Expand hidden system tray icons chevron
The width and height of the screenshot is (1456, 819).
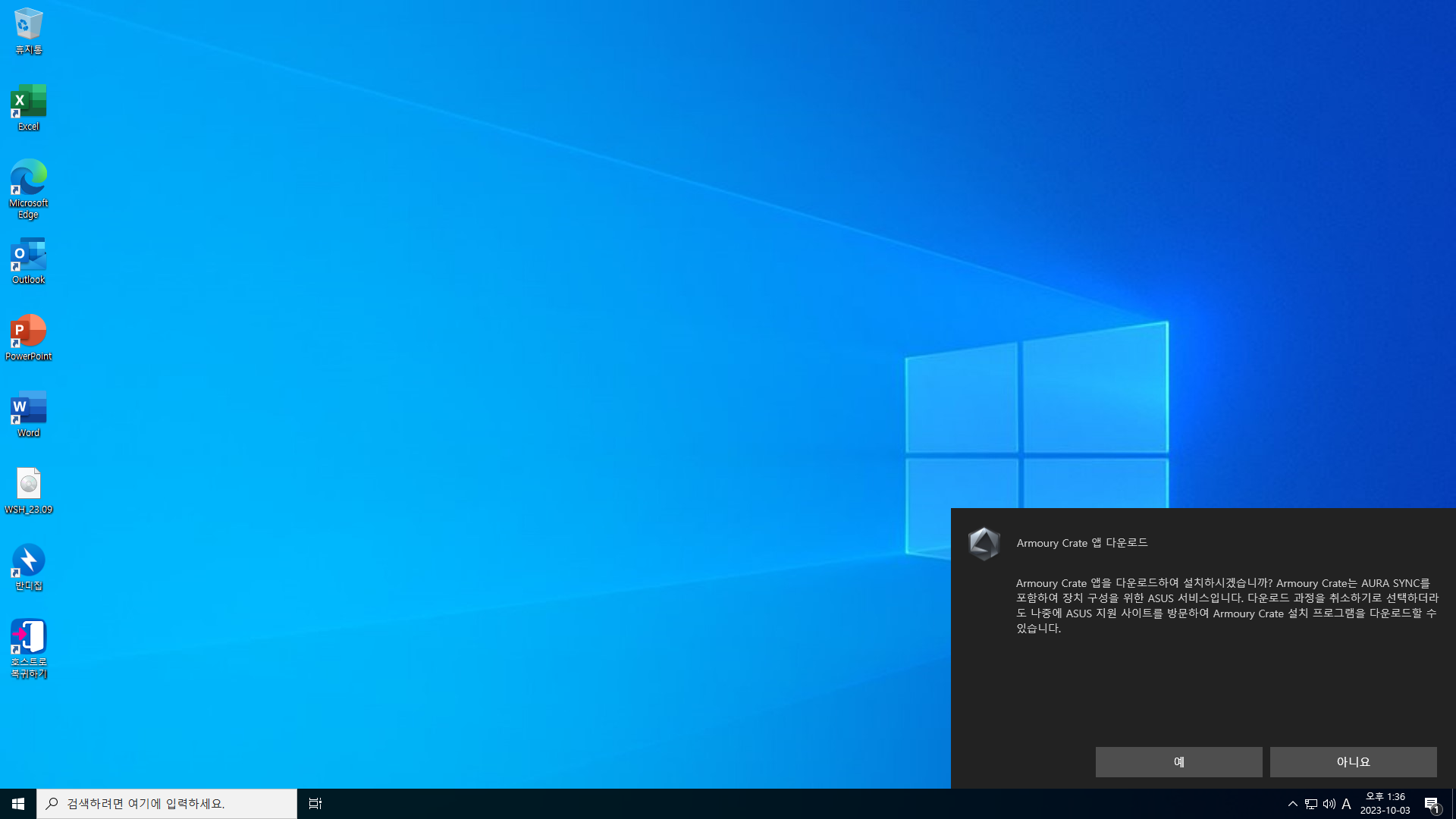tap(1293, 804)
